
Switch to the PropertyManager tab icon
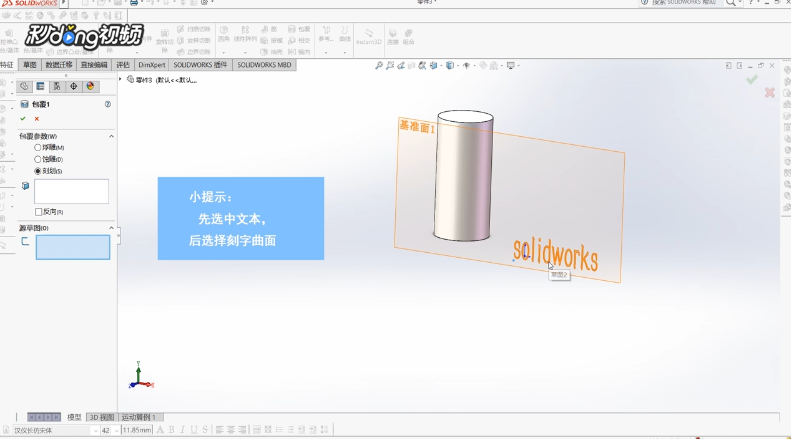pyautogui.click(x=40, y=86)
